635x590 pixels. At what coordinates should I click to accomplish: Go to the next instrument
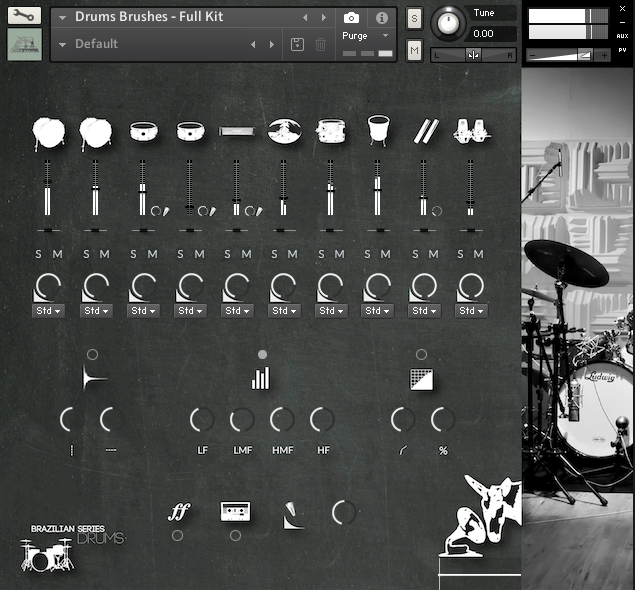pyautogui.click(x=324, y=17)
